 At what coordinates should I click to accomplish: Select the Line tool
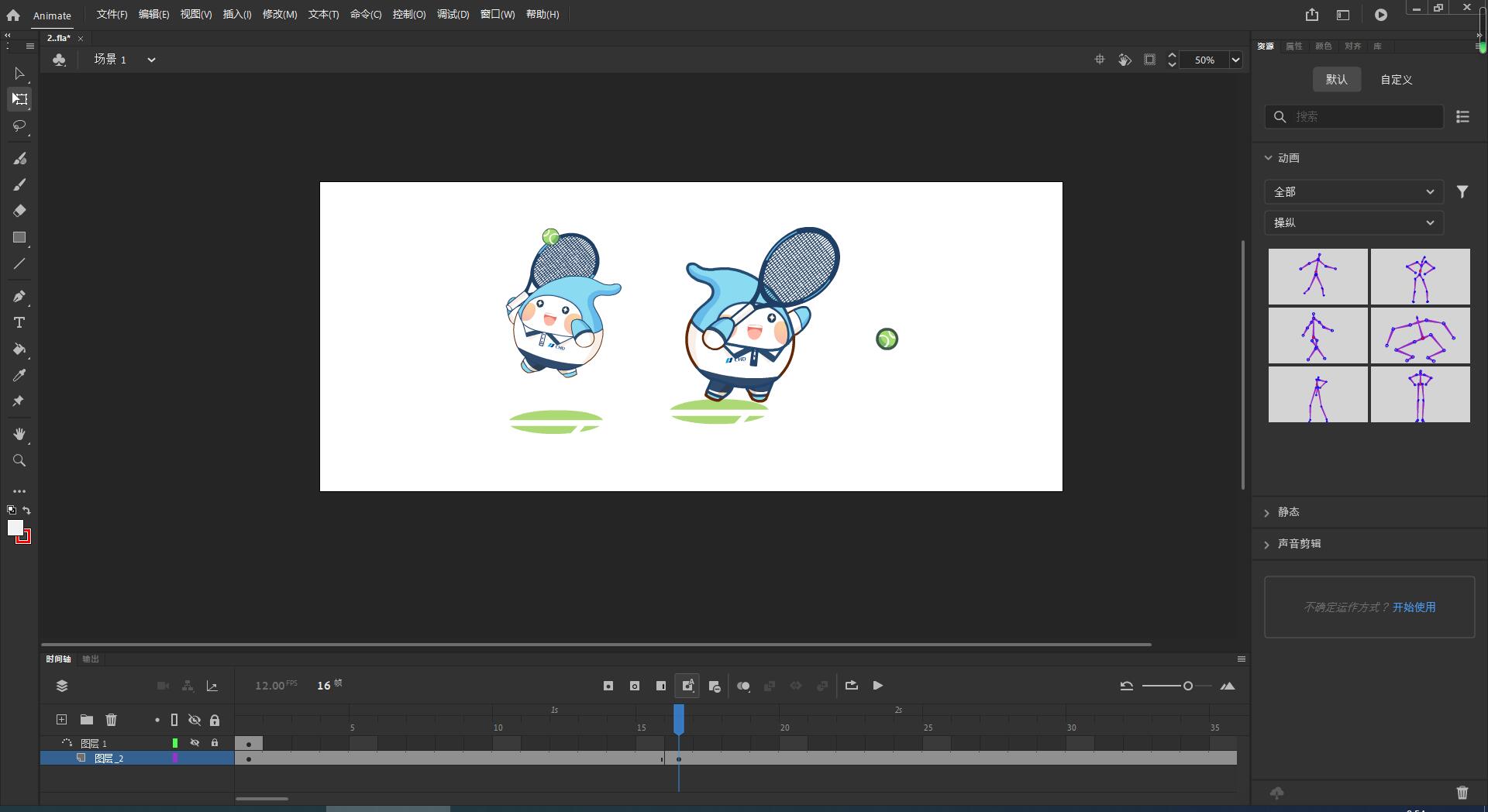click(19, 263)
